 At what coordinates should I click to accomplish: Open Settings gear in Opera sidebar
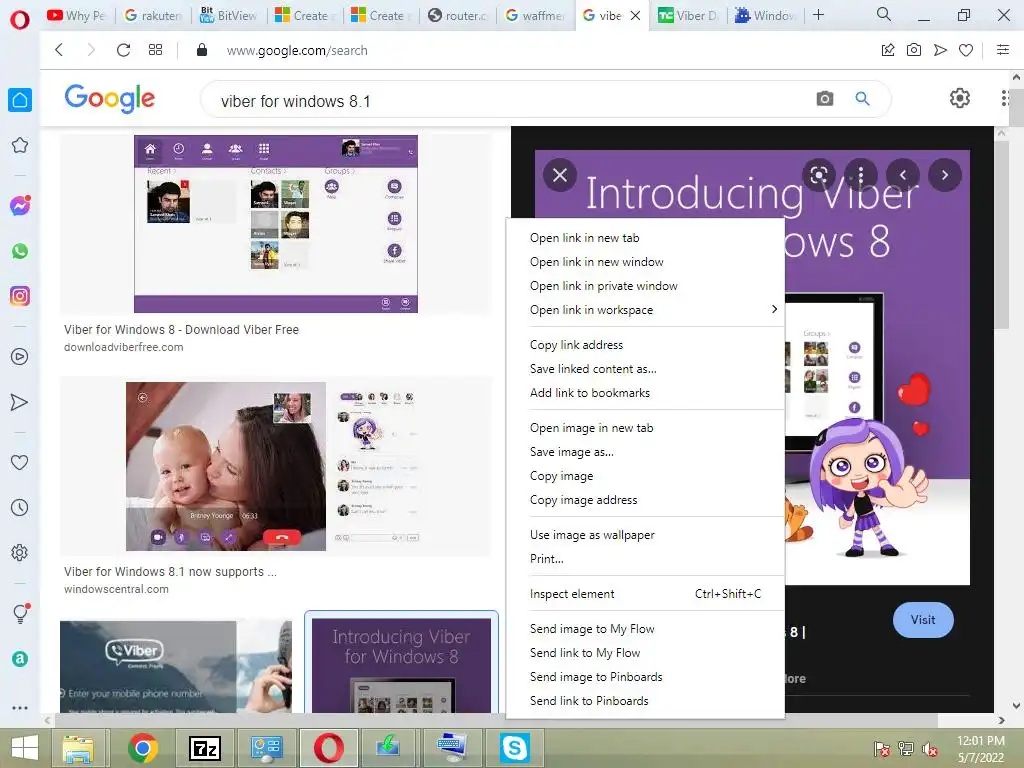[20, 552]
